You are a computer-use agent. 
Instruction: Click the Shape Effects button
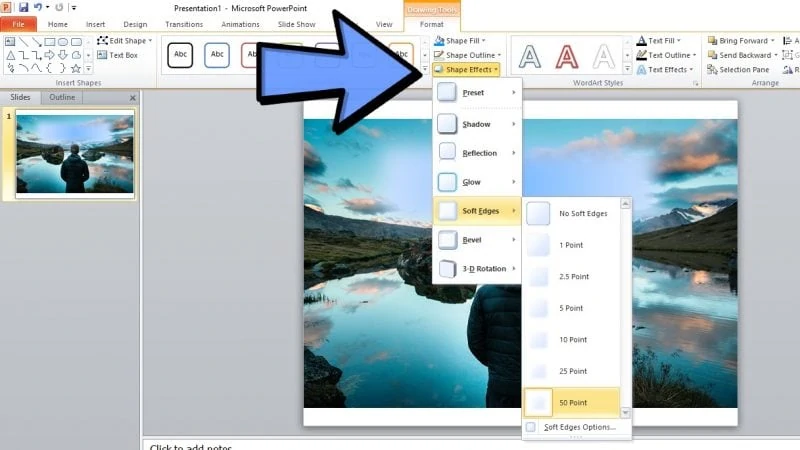(466, 69)
